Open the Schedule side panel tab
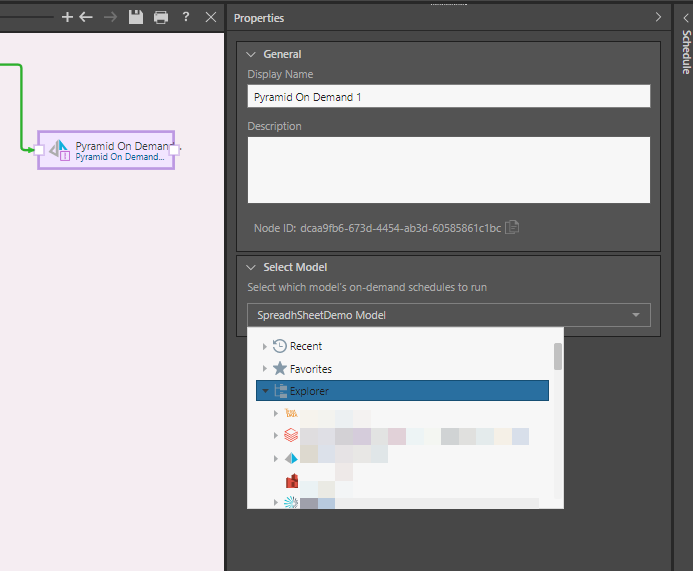This screenshot has width=693, height=571. (x=686, y=50)
